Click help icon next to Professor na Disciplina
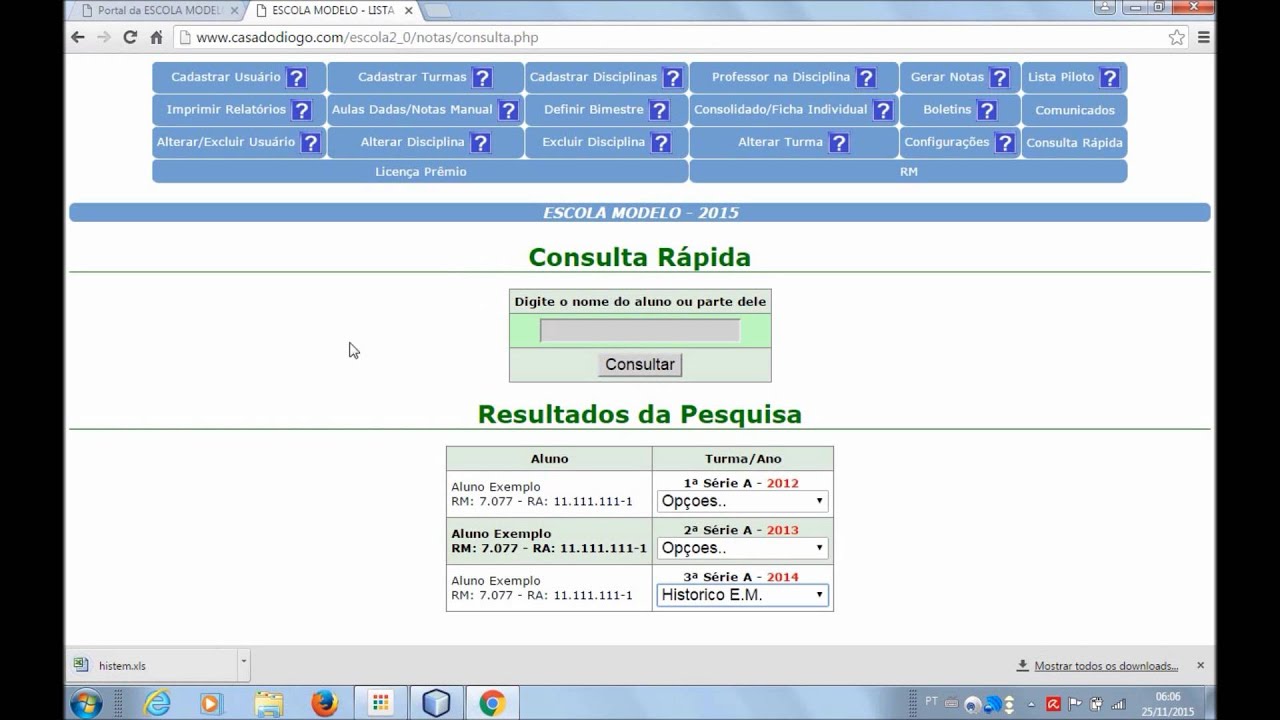The image size is (1280, 720). coord(866,78)
